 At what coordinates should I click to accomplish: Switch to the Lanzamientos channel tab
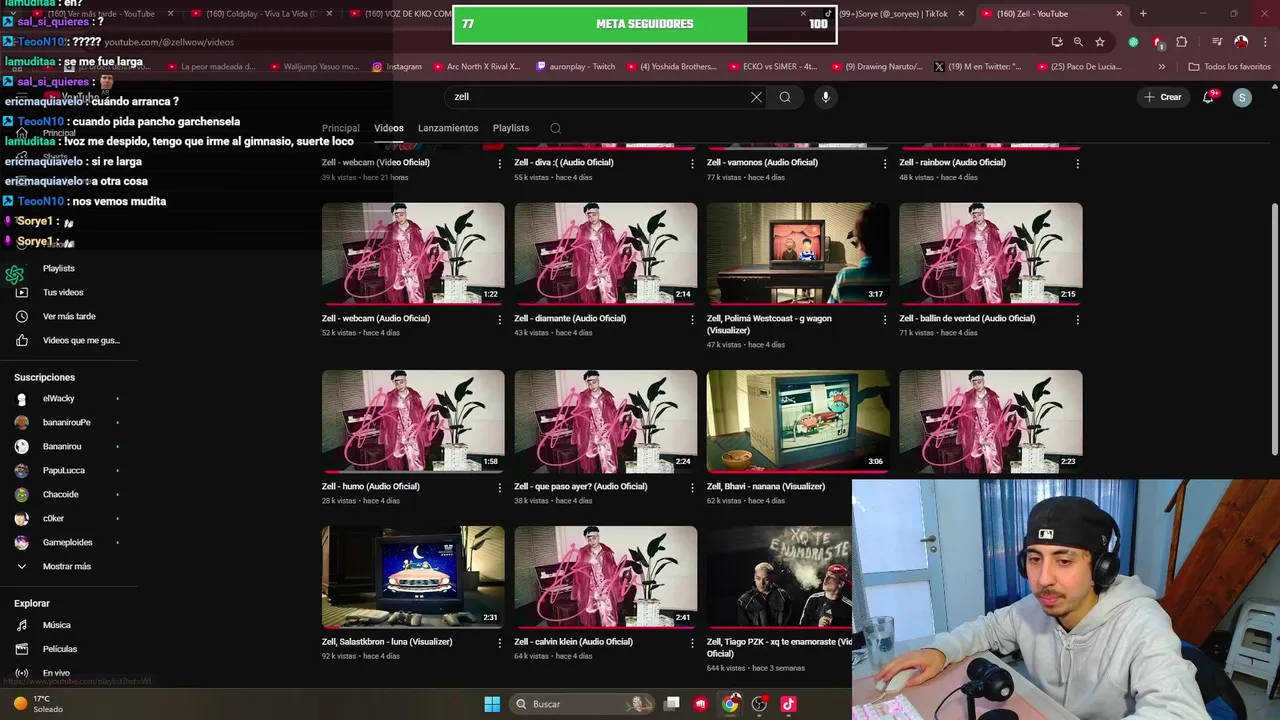coord(448,128)
